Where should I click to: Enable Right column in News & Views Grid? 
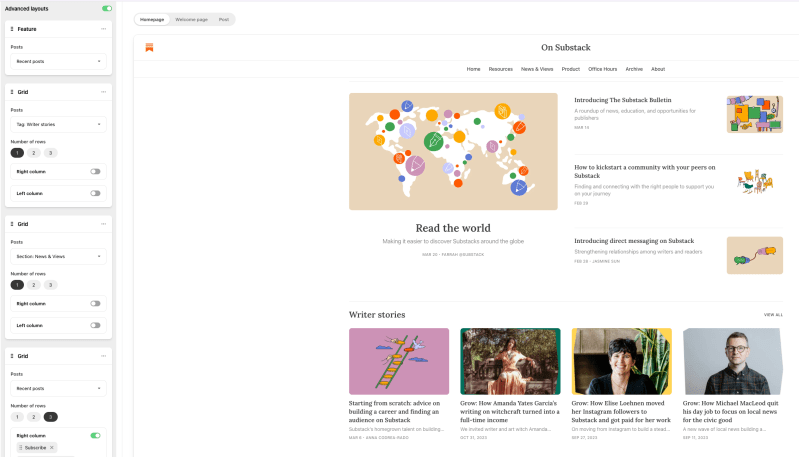click(95, 304)
